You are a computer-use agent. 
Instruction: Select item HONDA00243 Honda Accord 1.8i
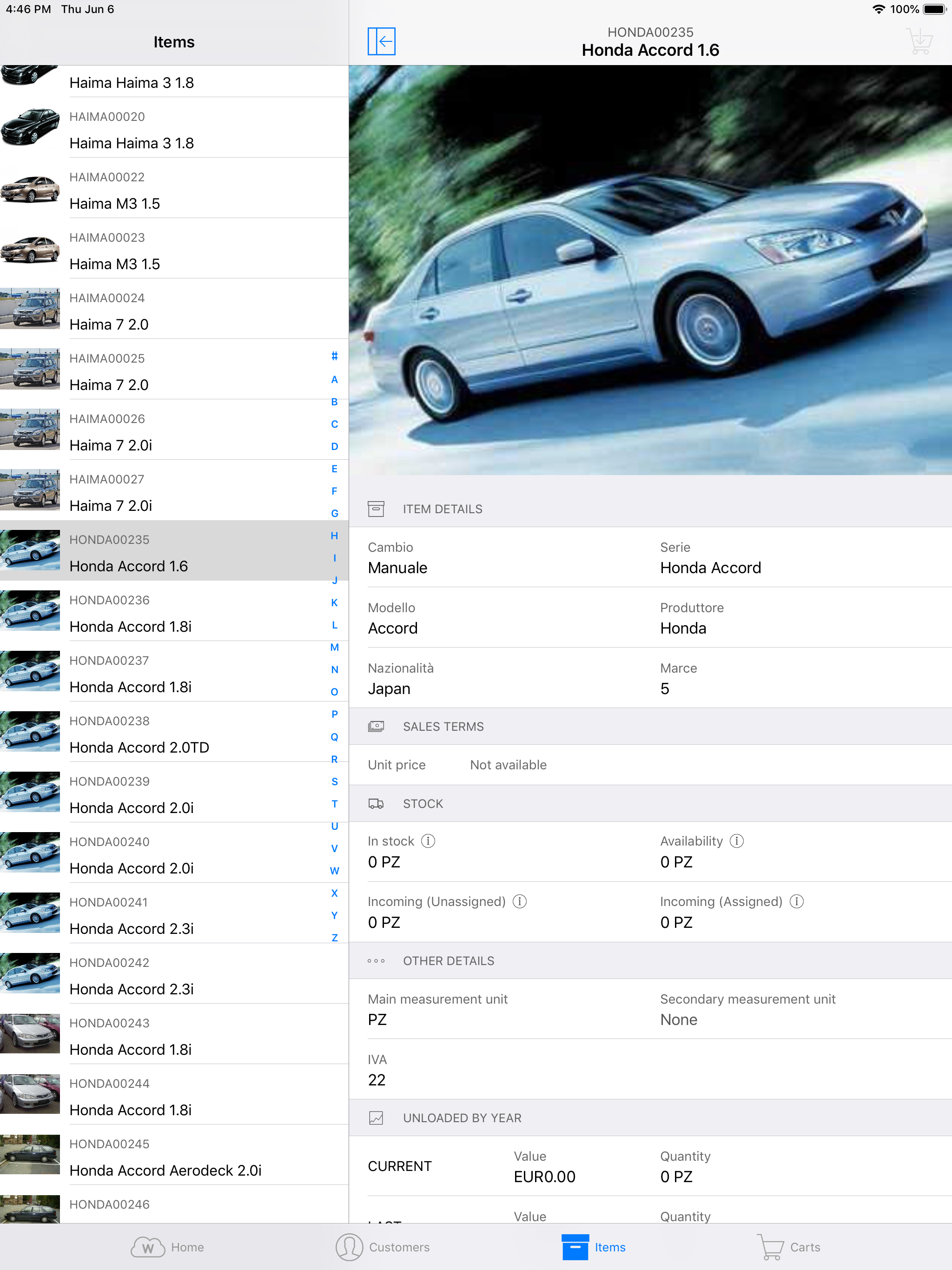[x=174, y=1034]
